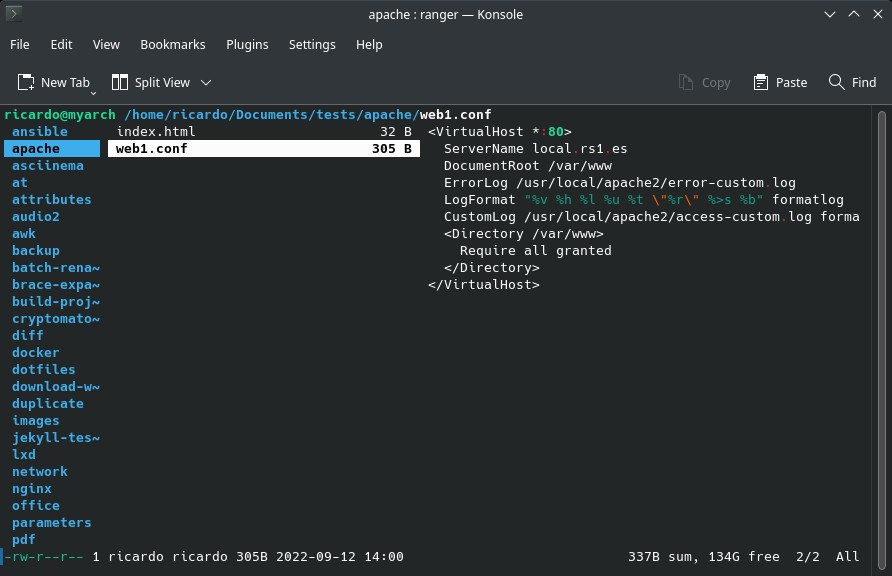Select the images directory
The height and width of the screenshot is (576, 892).
pos(36,421)
